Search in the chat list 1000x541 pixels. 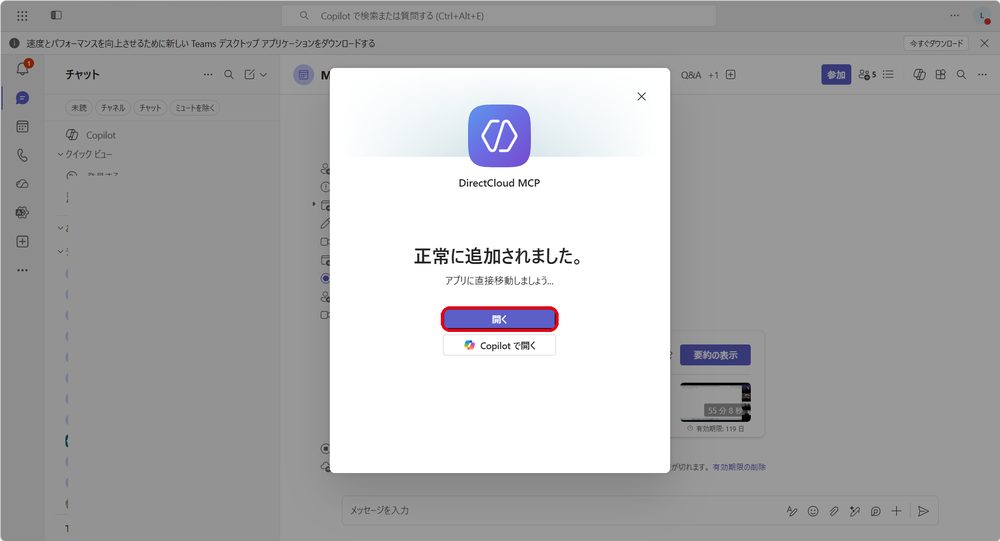click(x=228, y=75)
